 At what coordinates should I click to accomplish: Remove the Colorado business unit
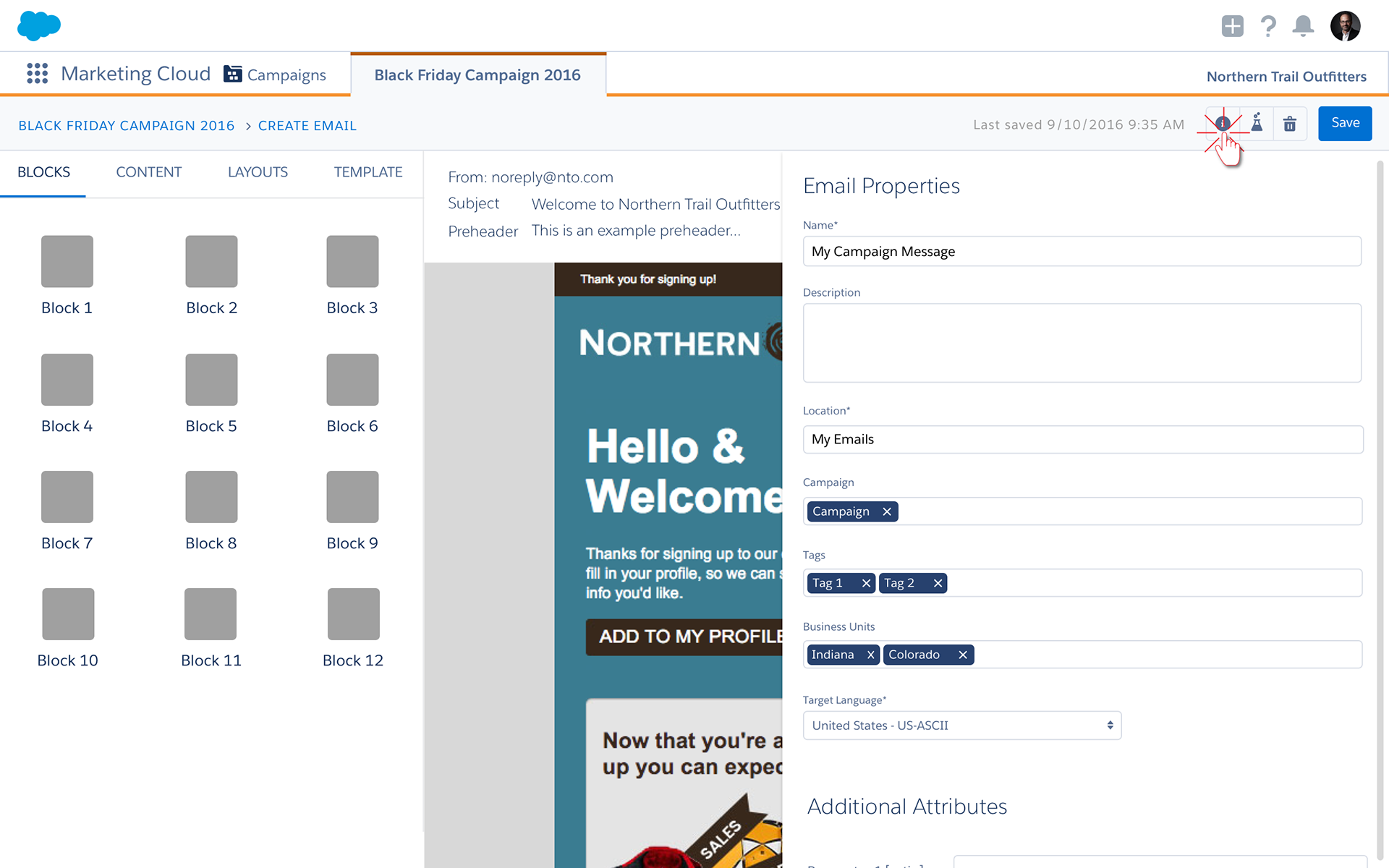(x=962, y=655)
